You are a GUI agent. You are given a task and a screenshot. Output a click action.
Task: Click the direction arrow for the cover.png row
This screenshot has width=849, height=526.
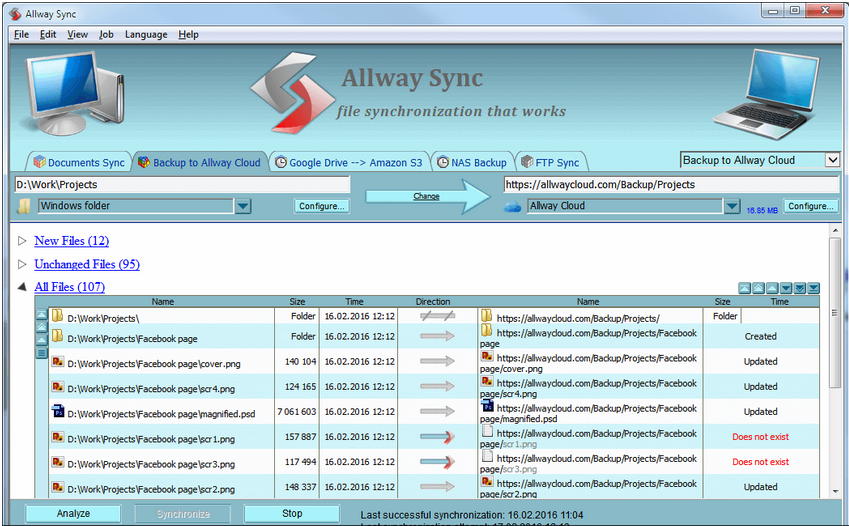[x=437, y=361]
